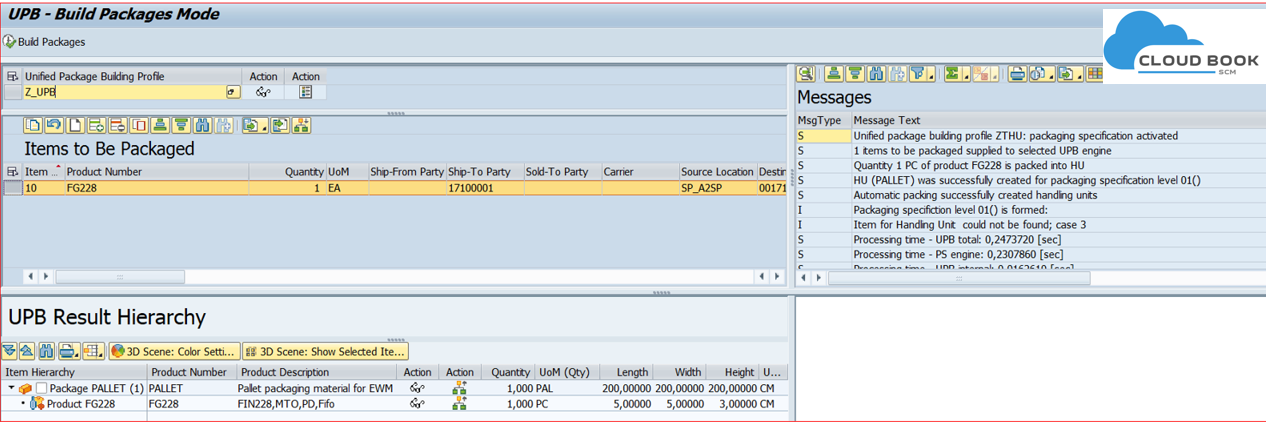The height and width of the screenshot is (432, 1266).
Task: Click the Details magnifier icon in Messages toolbar
Action: point(806,74)
